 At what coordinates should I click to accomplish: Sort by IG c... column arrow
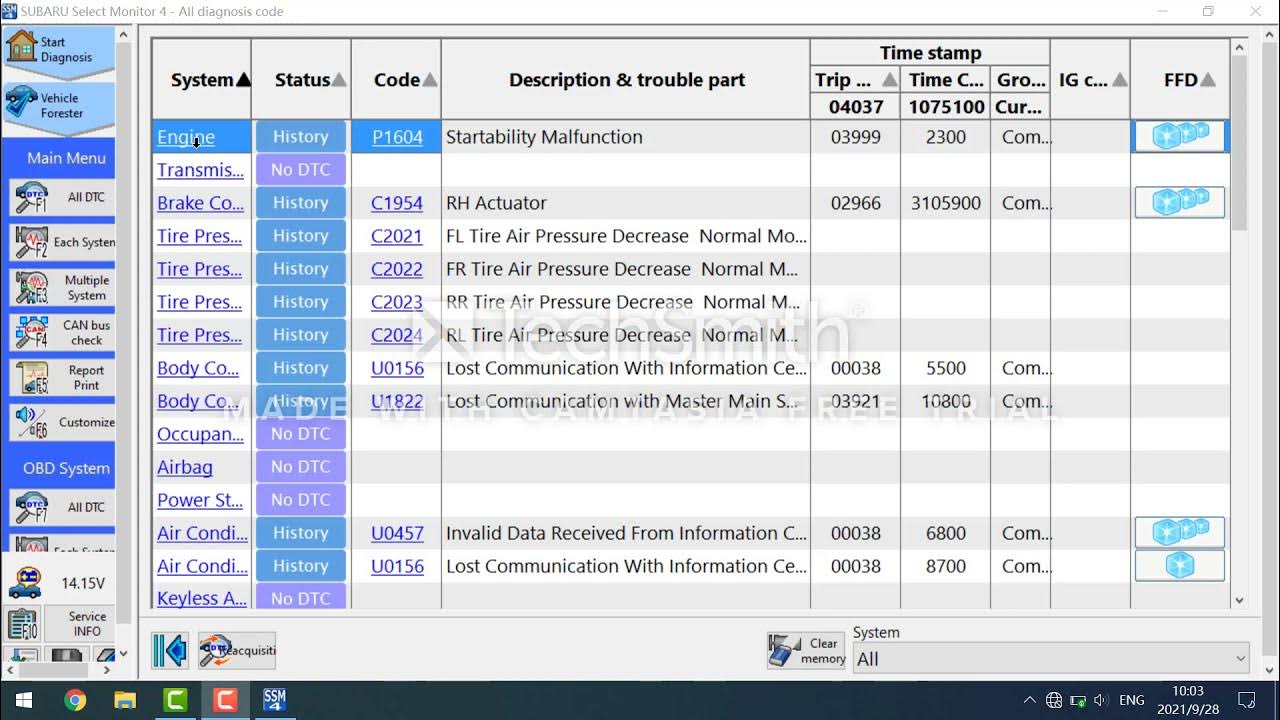click(1119, 80)
